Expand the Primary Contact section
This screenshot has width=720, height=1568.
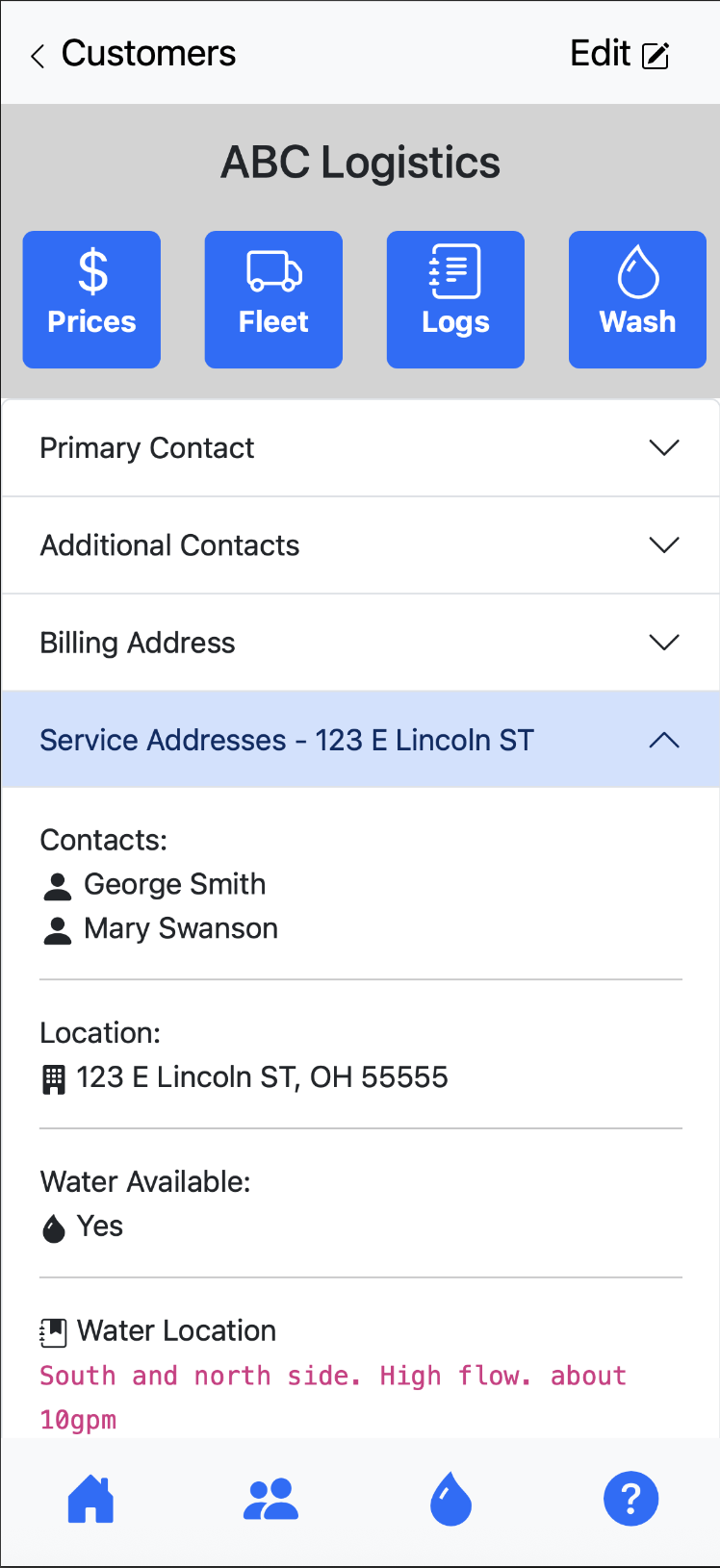(x=360, y=448)
